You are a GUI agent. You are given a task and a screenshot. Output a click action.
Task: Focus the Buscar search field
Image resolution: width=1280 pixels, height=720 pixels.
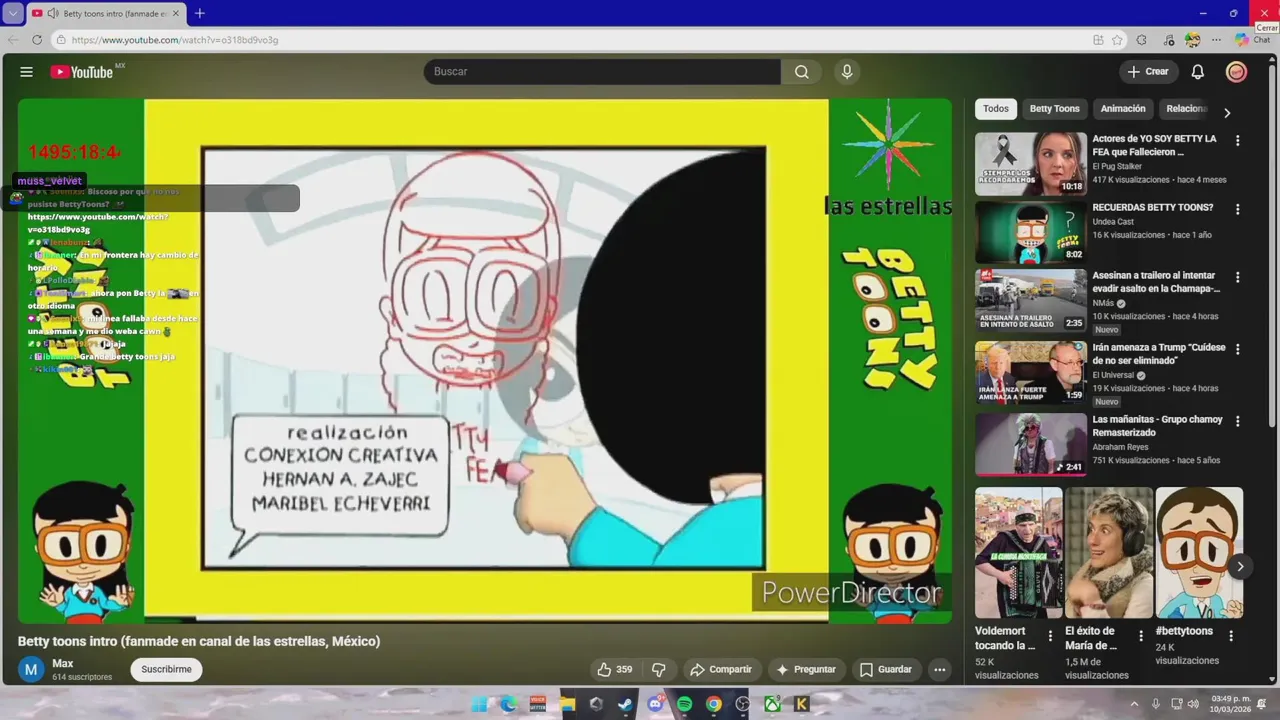602,72
